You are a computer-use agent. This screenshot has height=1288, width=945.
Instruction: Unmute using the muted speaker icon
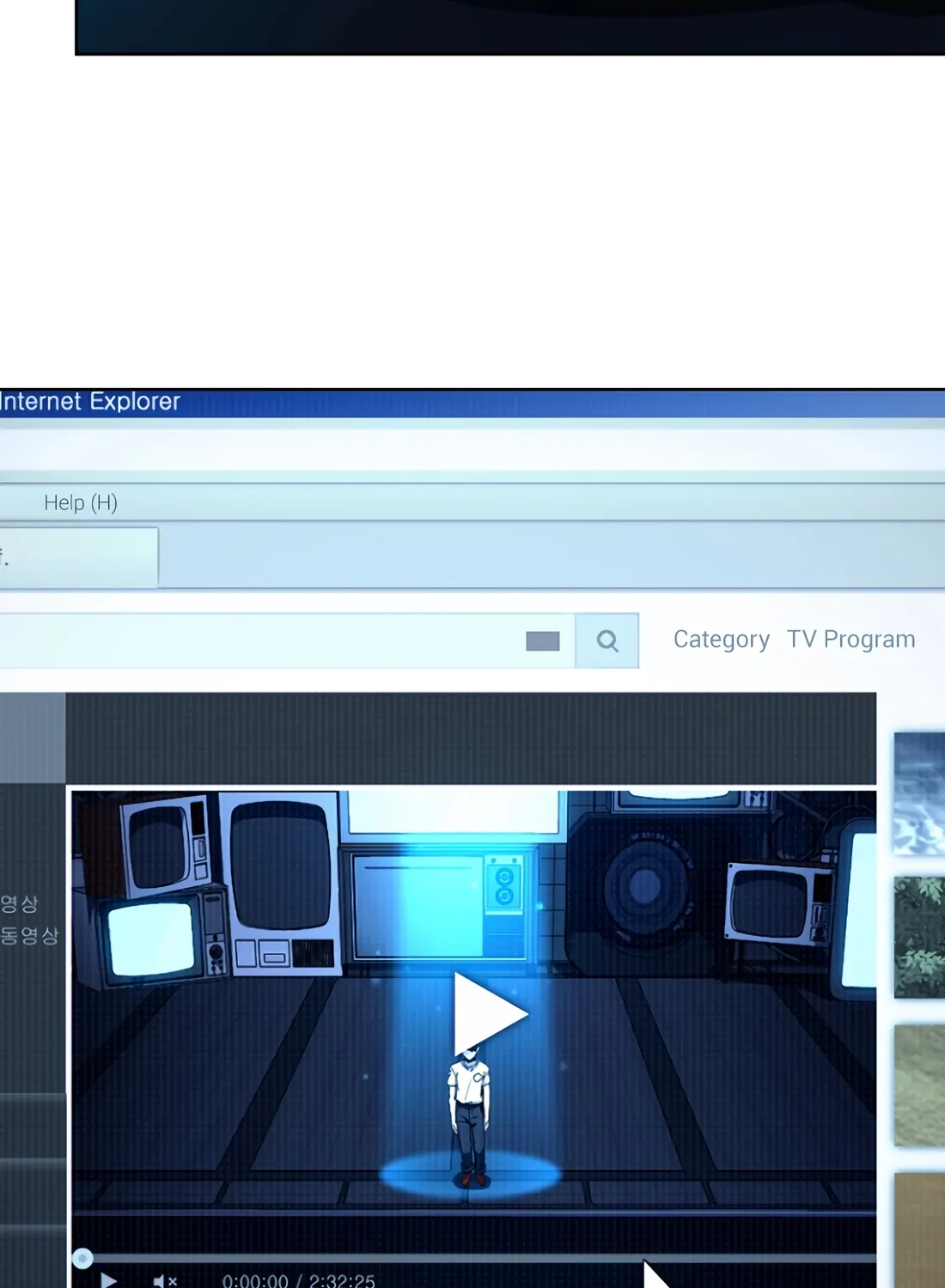[165, 1280]
